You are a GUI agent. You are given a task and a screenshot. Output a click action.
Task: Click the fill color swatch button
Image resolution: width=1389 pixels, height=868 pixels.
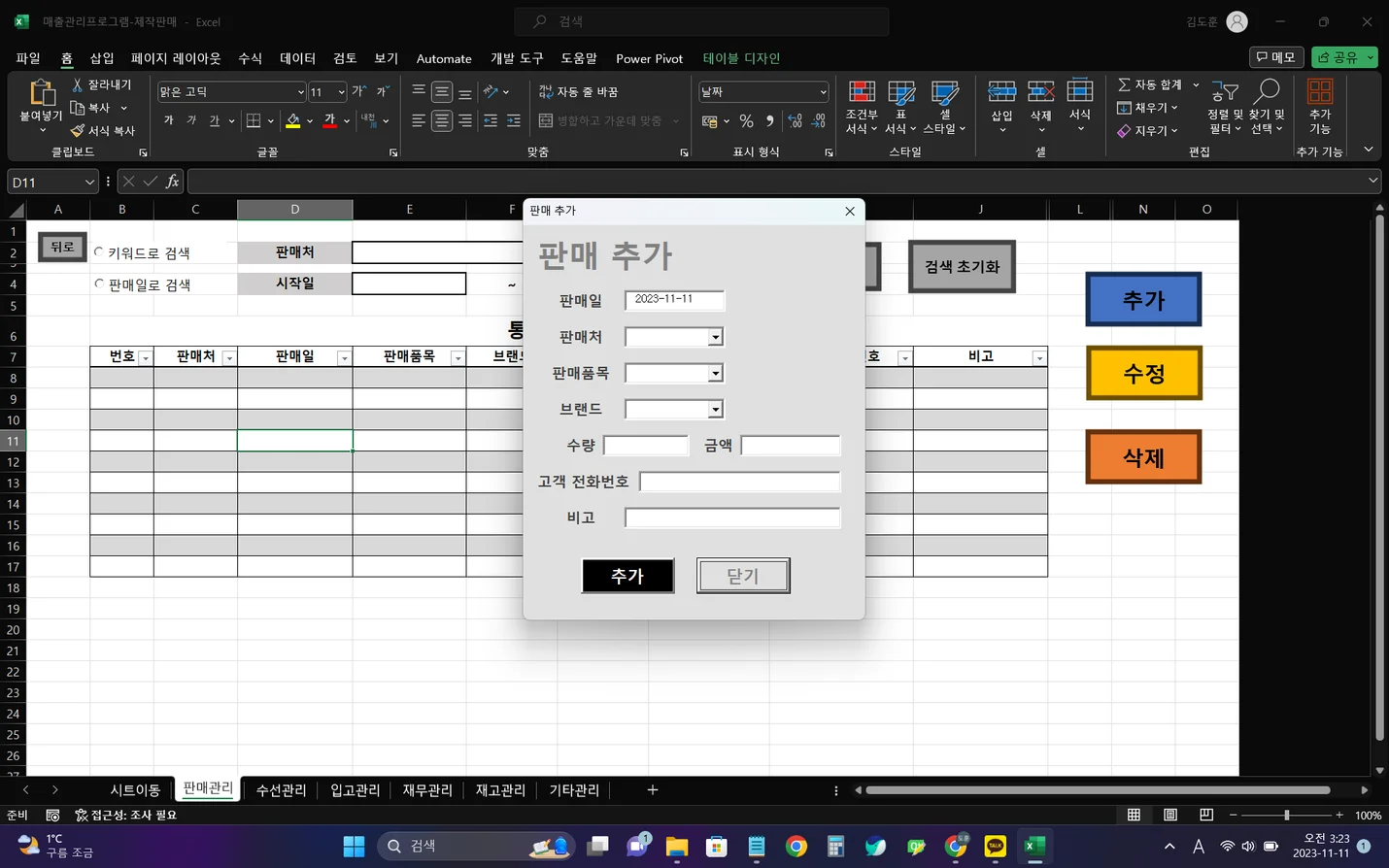point(293,120)
